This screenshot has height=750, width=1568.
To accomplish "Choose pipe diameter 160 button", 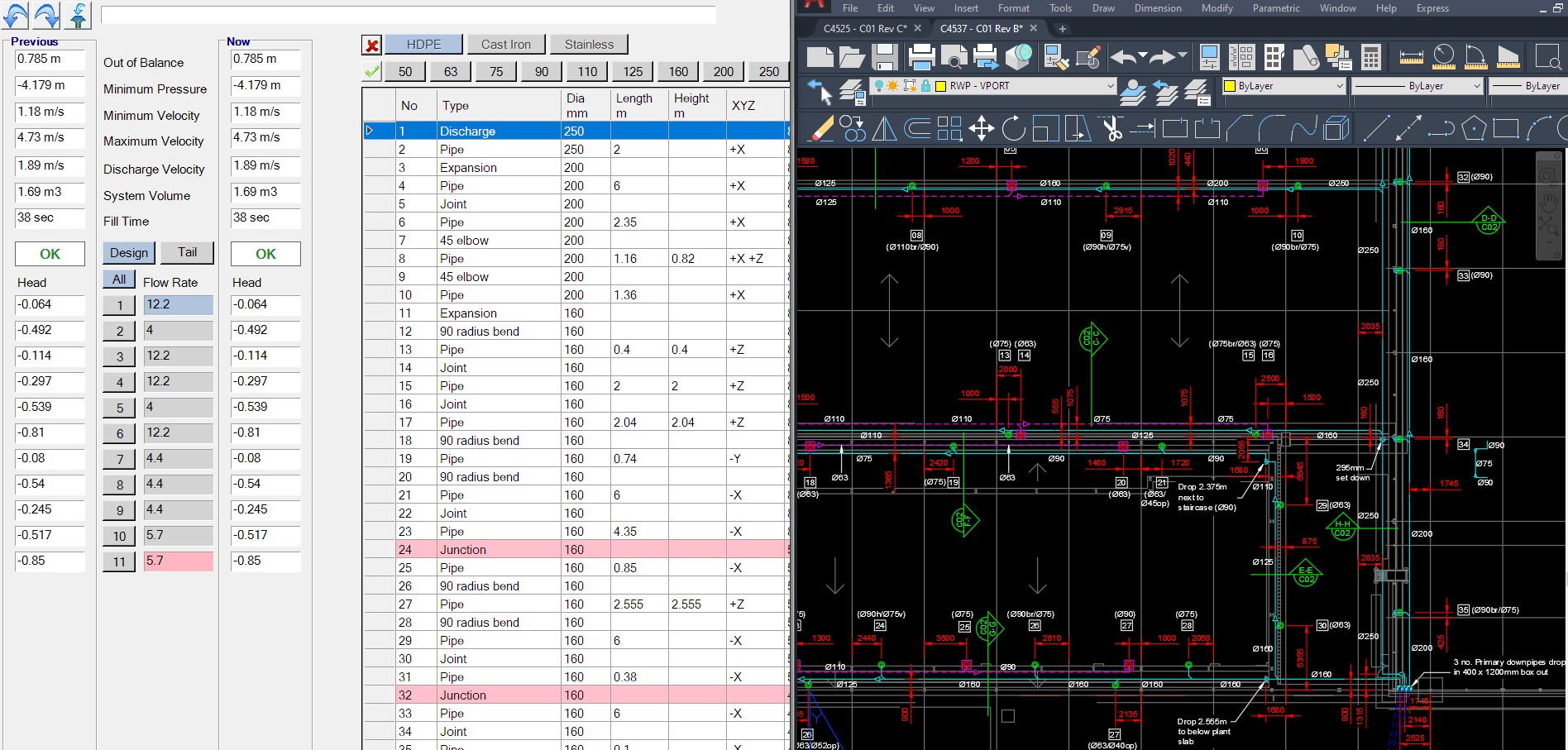I will click(678, 71).
